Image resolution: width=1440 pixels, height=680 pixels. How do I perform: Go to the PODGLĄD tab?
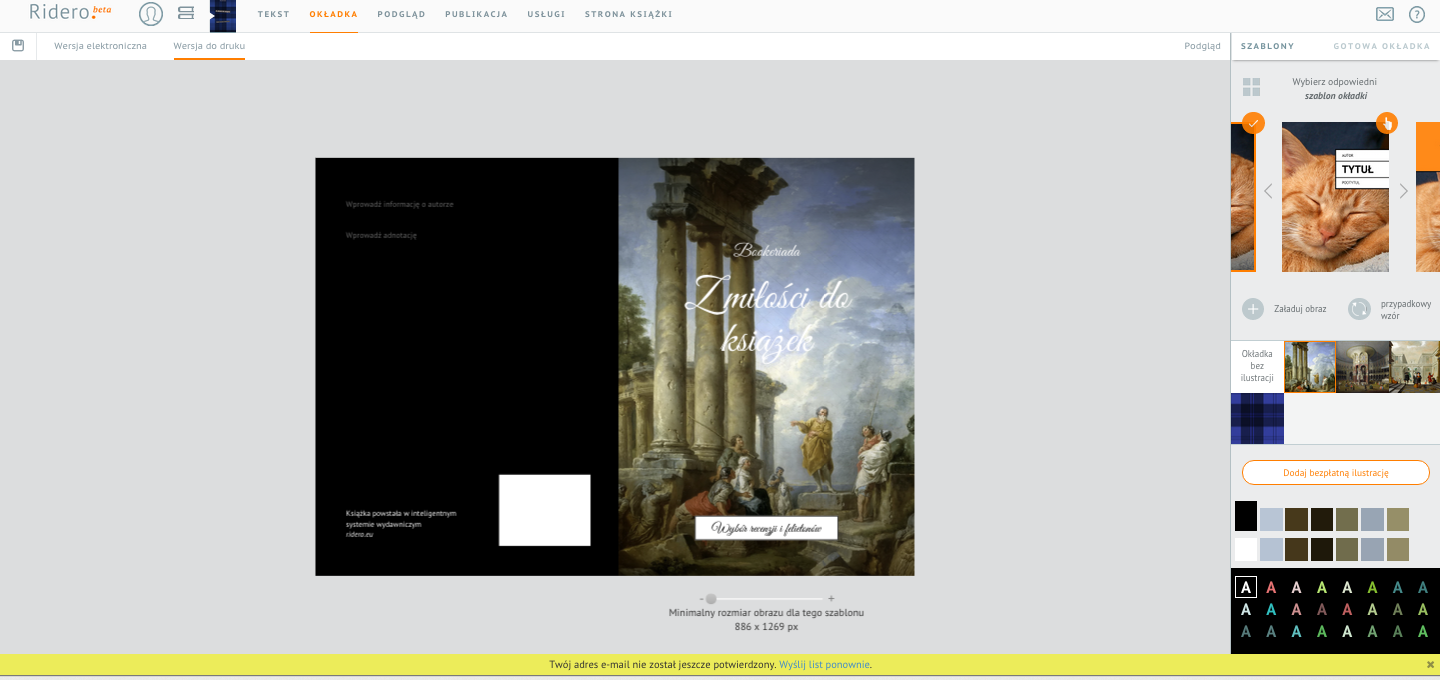(401, 15)
